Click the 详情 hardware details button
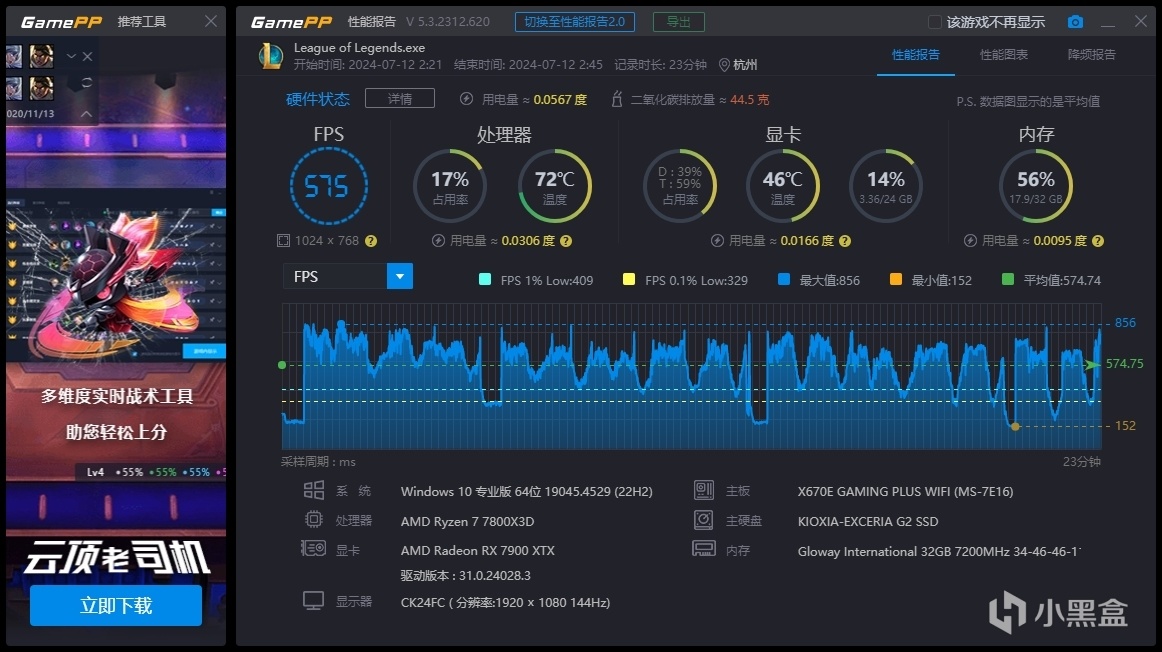Image resolution: width=1162 pixels, height=652 pixels. (x=400, y=99)
